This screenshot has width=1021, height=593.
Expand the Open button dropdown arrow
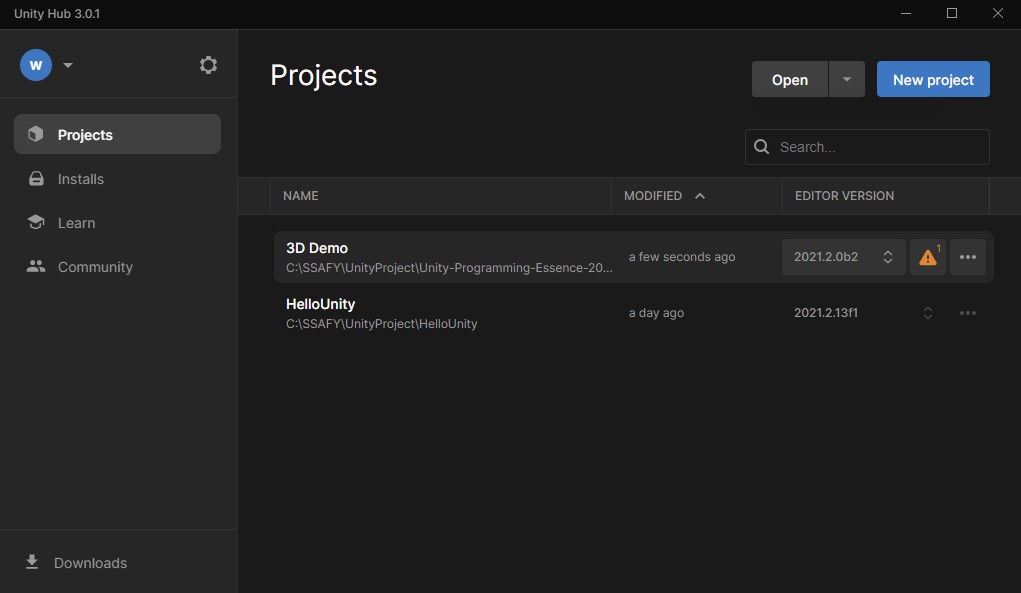point(846,79)
